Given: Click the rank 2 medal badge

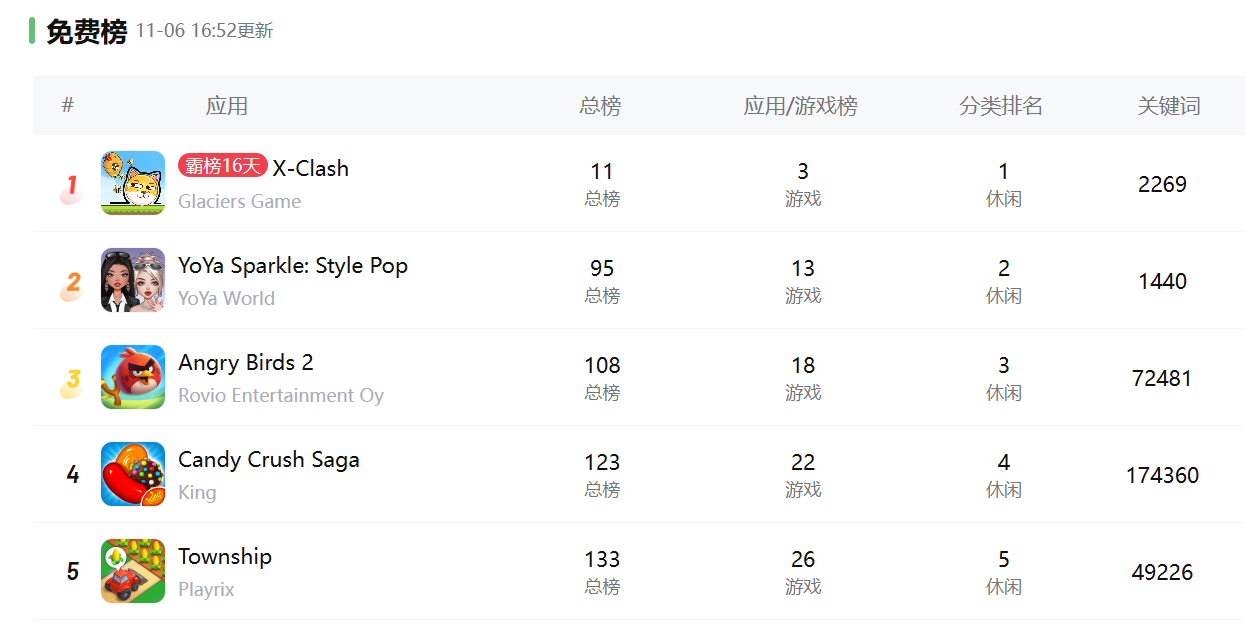Looking at the screenshot, I should click(72, 284).
